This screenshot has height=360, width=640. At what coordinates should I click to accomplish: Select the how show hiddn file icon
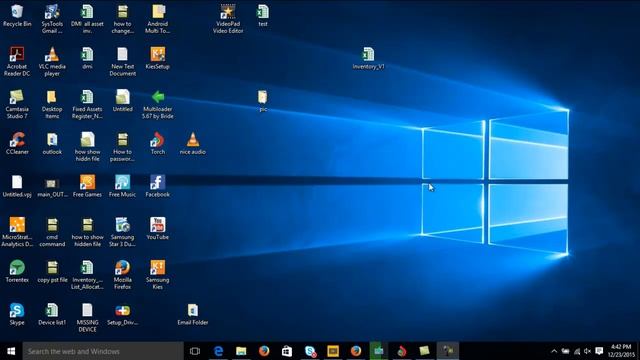coord(87,147)
